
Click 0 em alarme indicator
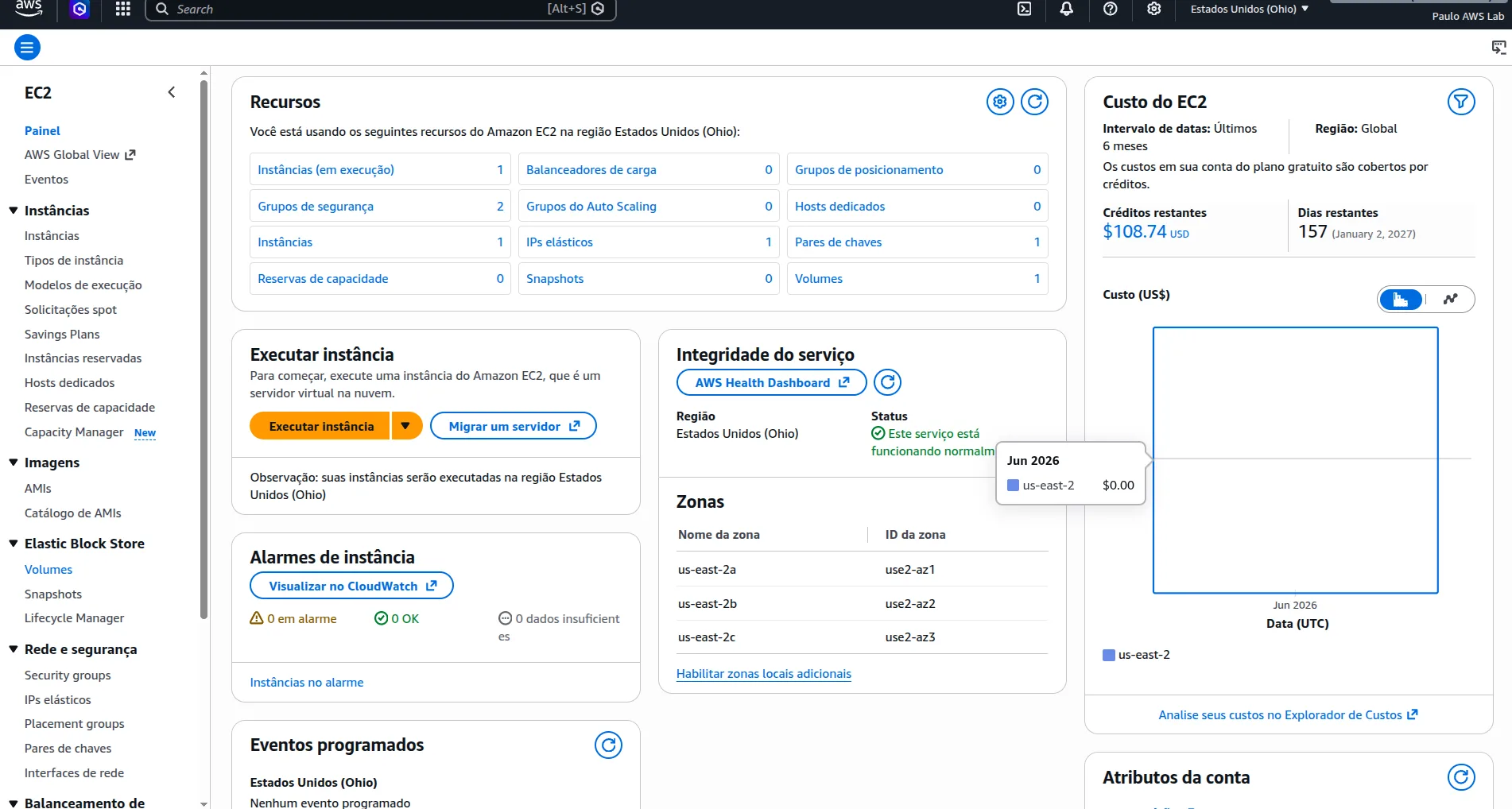point(293,618)
